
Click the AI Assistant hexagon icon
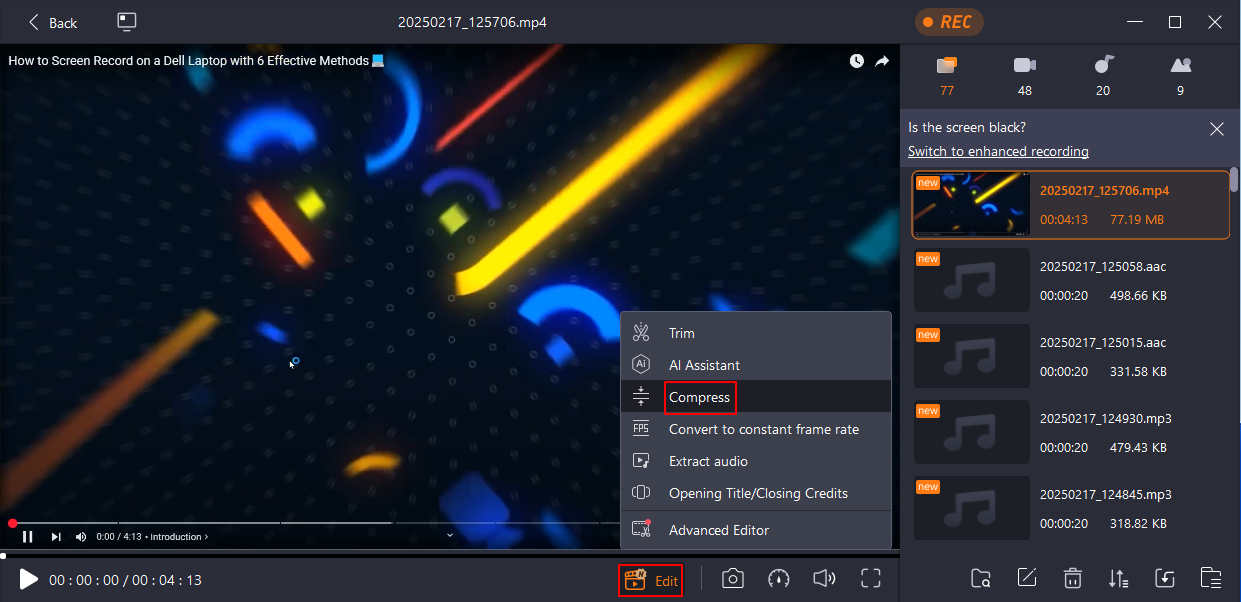(x=641, y=365)
